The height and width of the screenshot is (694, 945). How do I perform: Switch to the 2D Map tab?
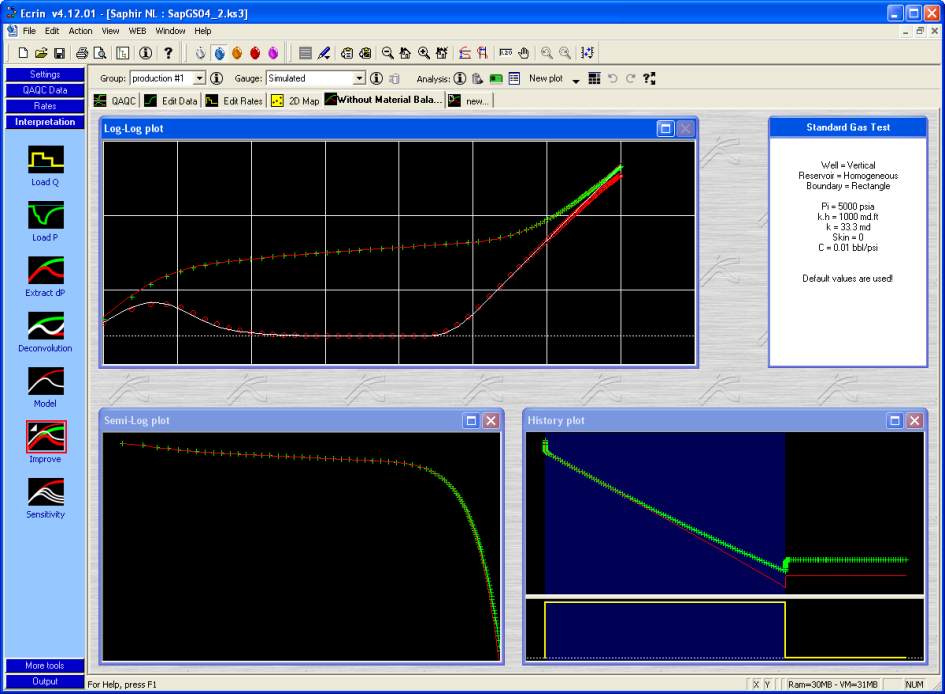pos(295,101)
